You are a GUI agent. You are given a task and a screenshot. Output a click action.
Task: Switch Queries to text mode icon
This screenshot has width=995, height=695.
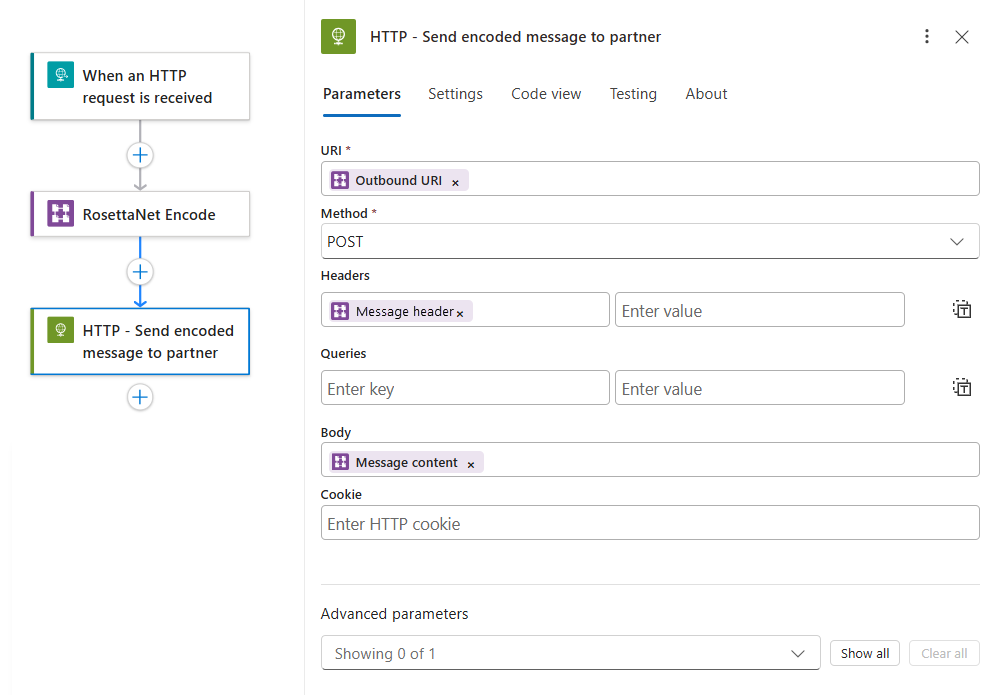click(x=962, y=387)
